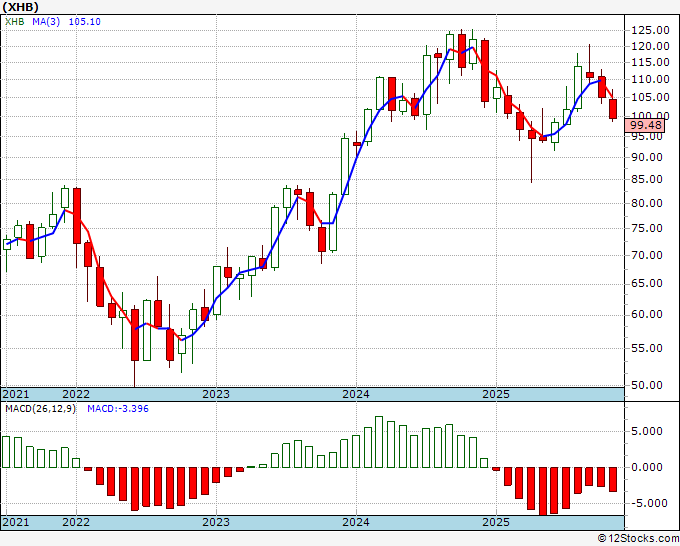Click the 105.00 price axis label
680x546 pixels.
pos(650,97)
